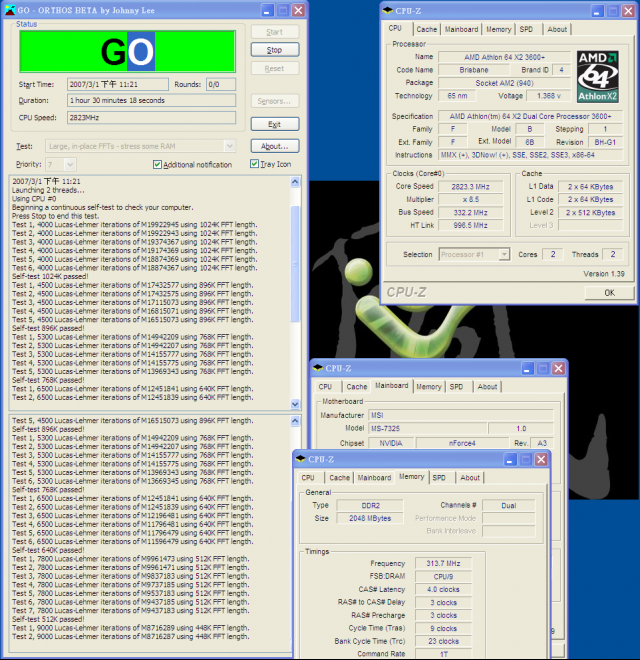Open the Cache tab in Memory CPU-Z window
Image resolution: width=640 pixels, height=660 pixels.
click(x=339, y=478)
